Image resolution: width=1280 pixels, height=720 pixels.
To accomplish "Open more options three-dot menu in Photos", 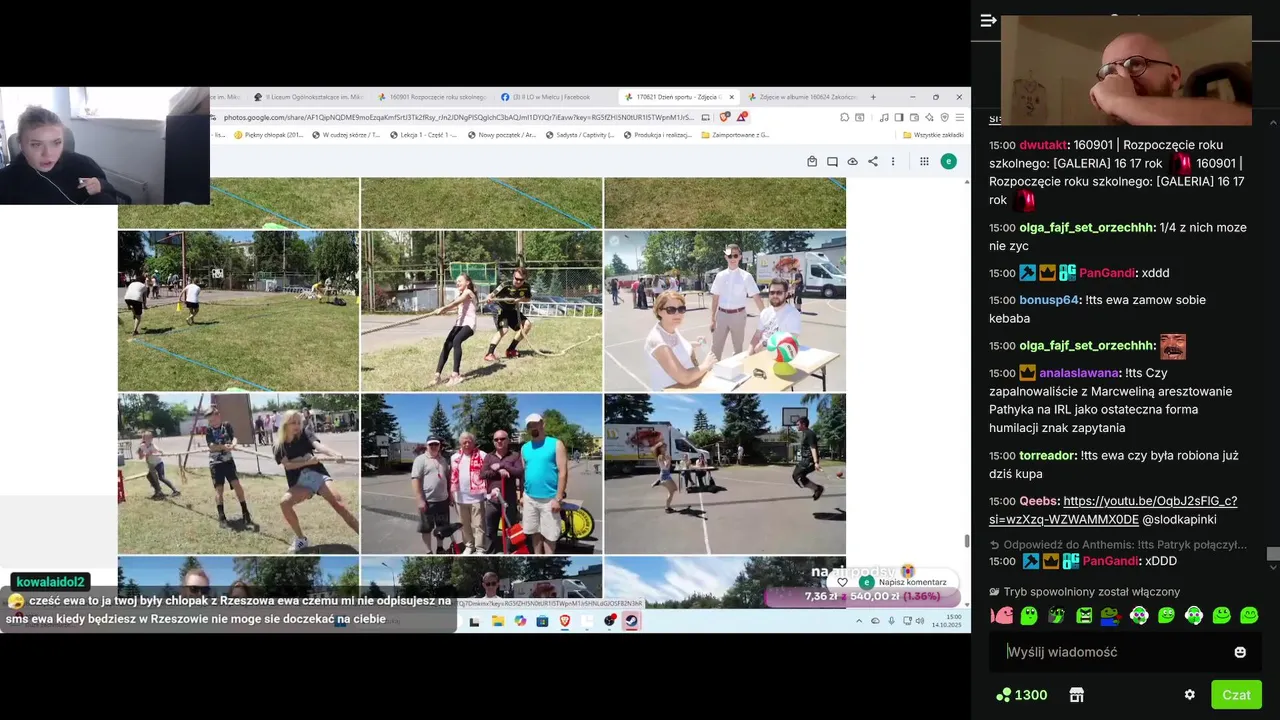I will pos(893,161).
